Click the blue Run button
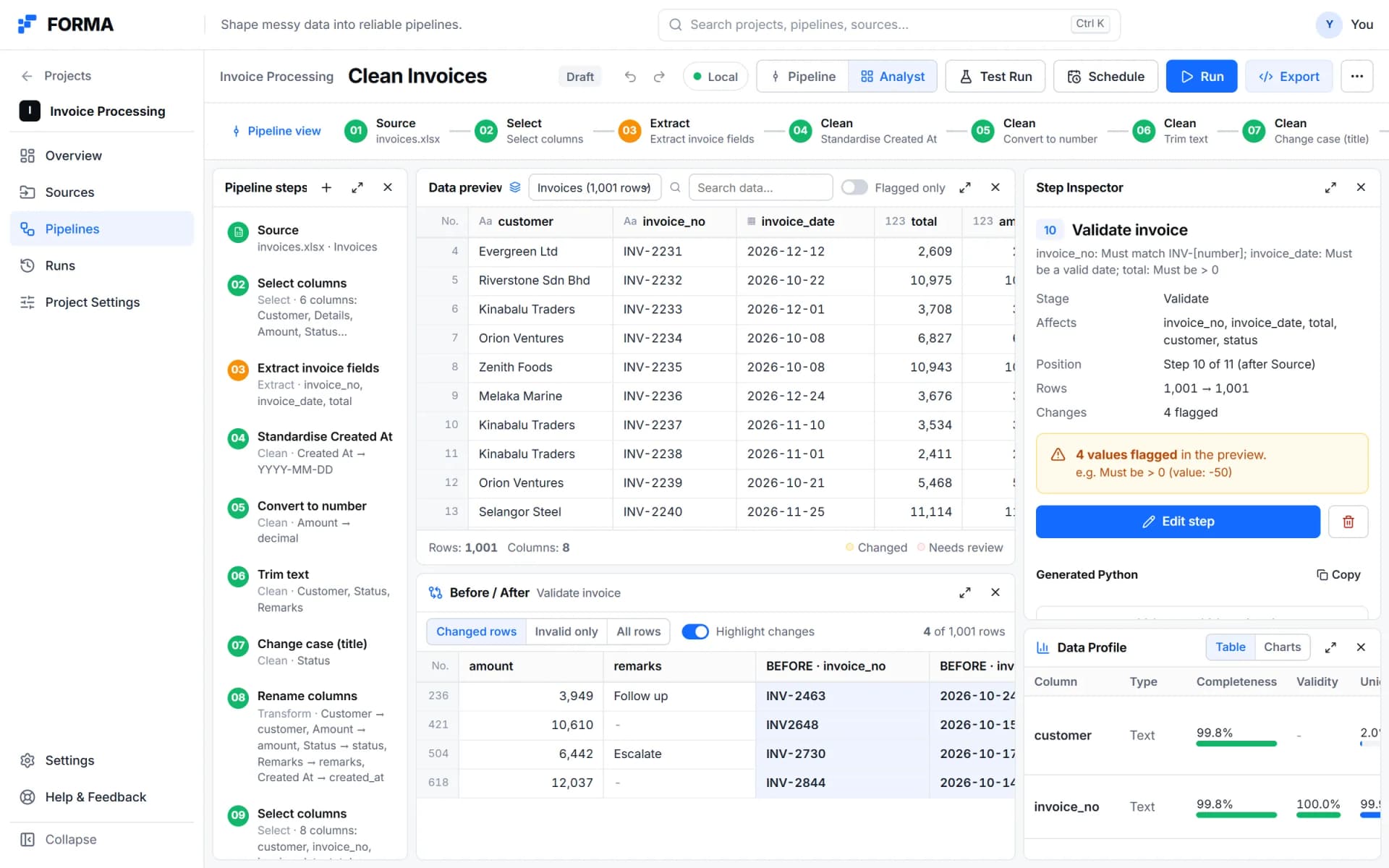 (1202, 76)
